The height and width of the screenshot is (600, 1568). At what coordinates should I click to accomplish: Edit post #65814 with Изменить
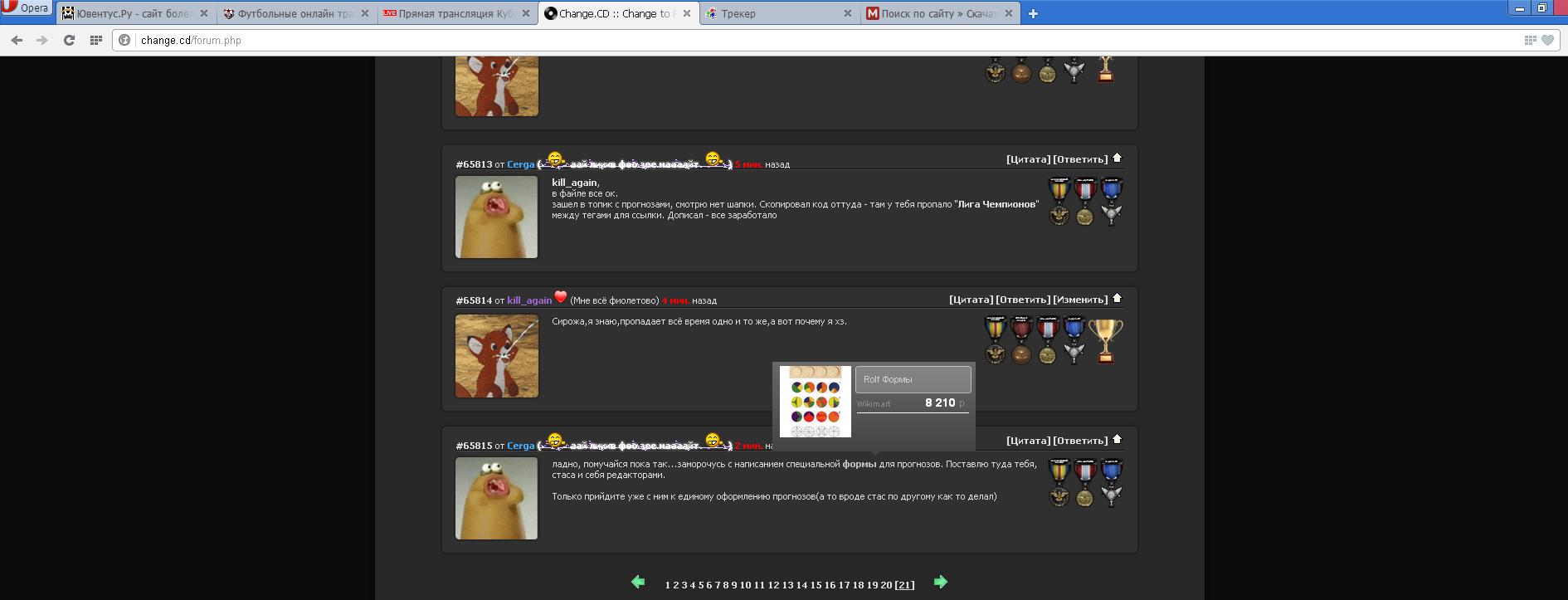1080,300
